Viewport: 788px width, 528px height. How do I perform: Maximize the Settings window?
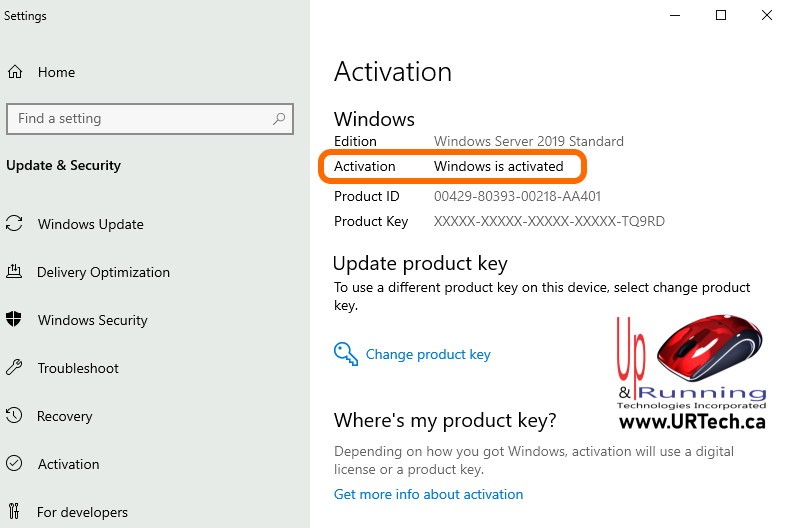pos(721,15)
